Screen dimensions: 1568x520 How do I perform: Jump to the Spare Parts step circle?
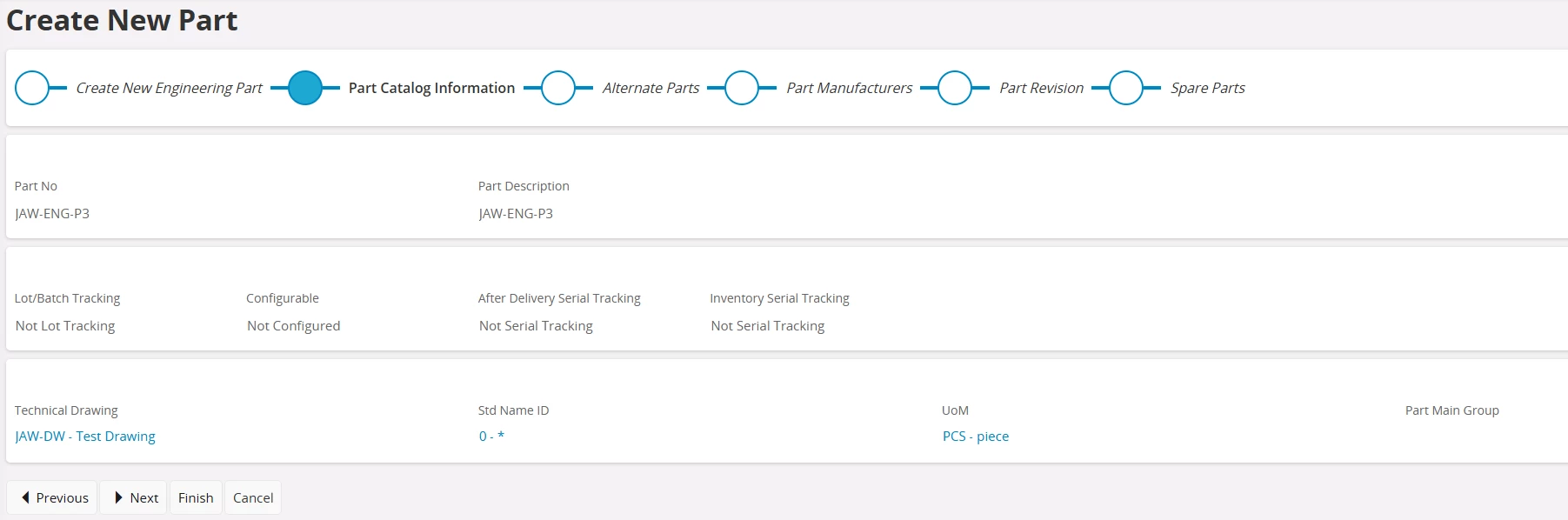click(1126, 88)
